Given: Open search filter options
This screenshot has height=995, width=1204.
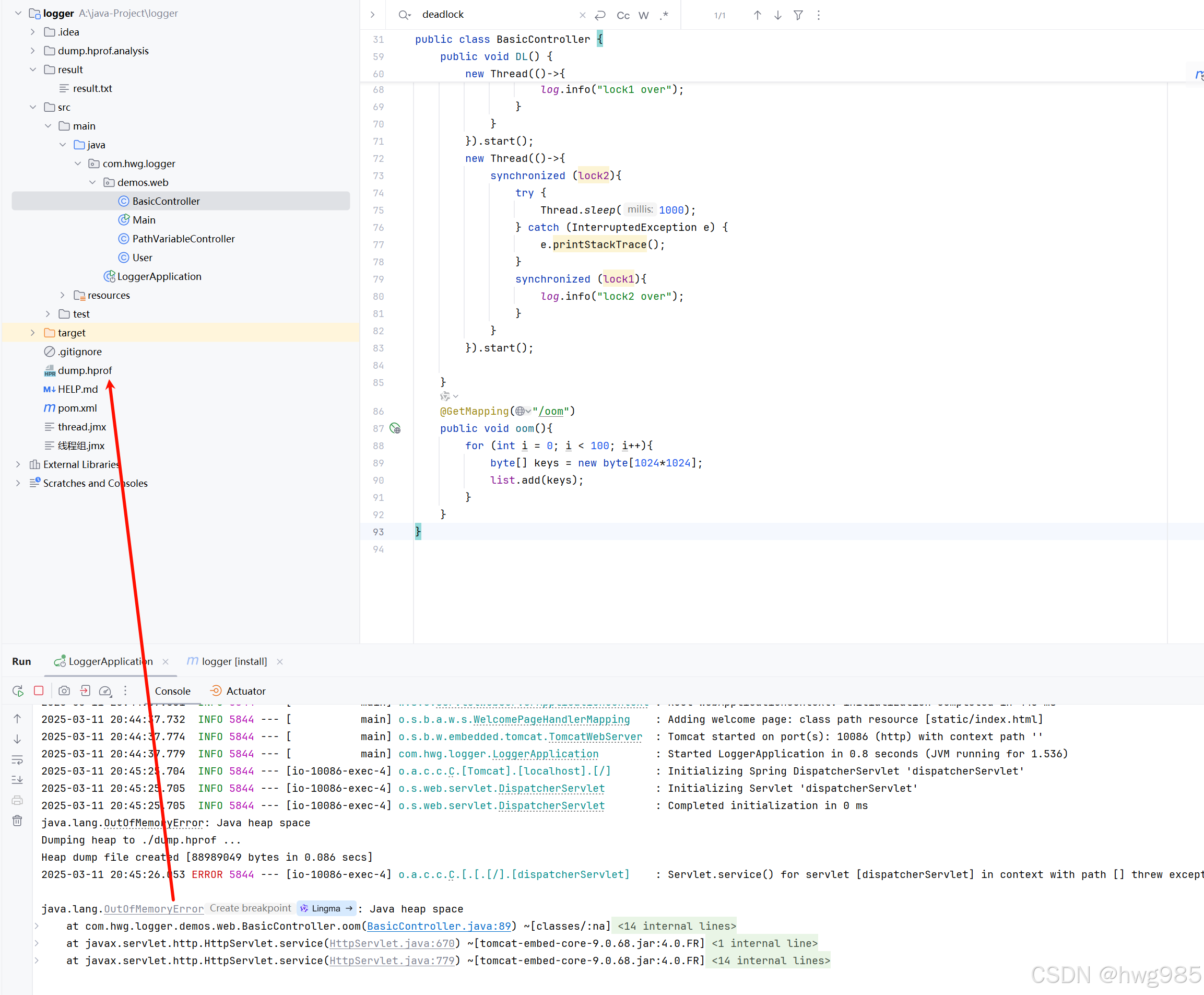Looking at the screenshot, I should pyautogui.click(x=798, y=16).
